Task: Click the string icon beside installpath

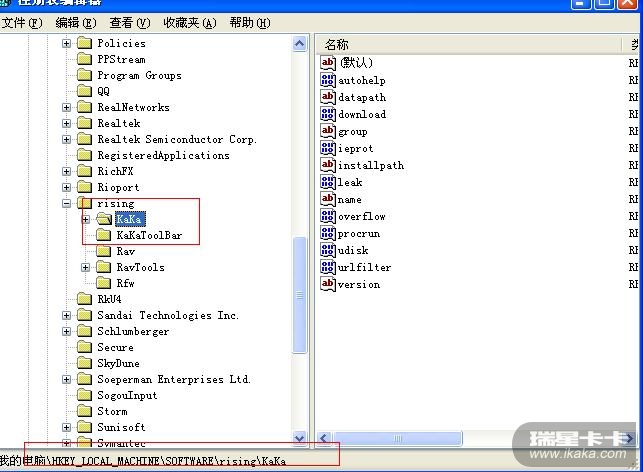Action: click(328, 165)
